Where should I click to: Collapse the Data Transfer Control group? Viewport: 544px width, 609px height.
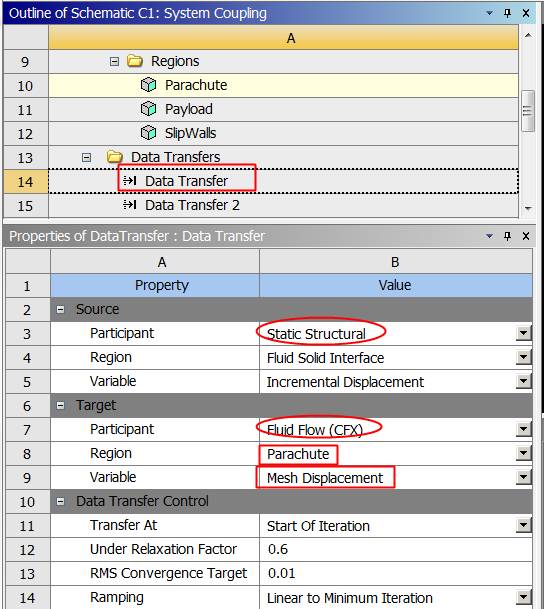(61, 501)
